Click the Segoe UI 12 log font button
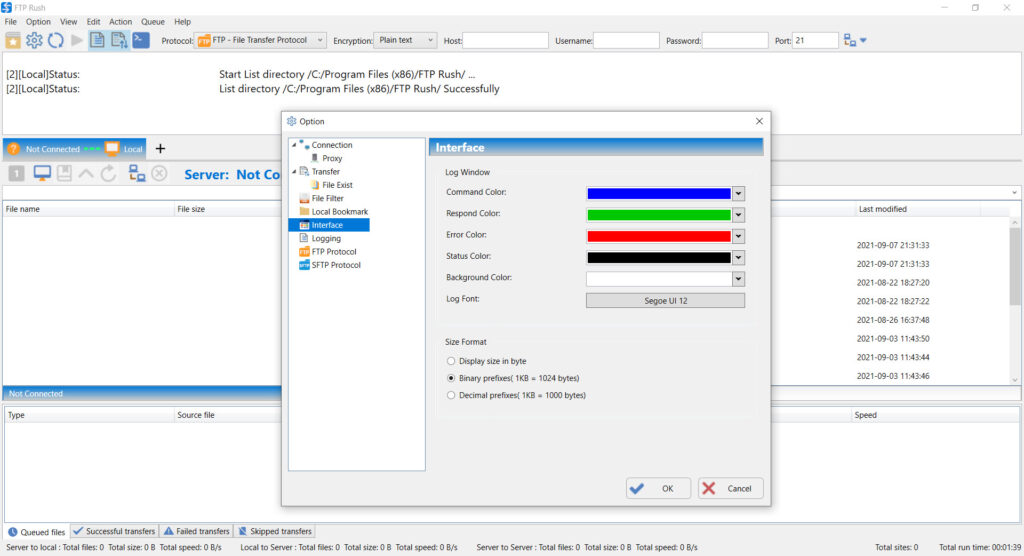Image resolution: width=1024 pixels, height=556 pixels. point(665,301)
